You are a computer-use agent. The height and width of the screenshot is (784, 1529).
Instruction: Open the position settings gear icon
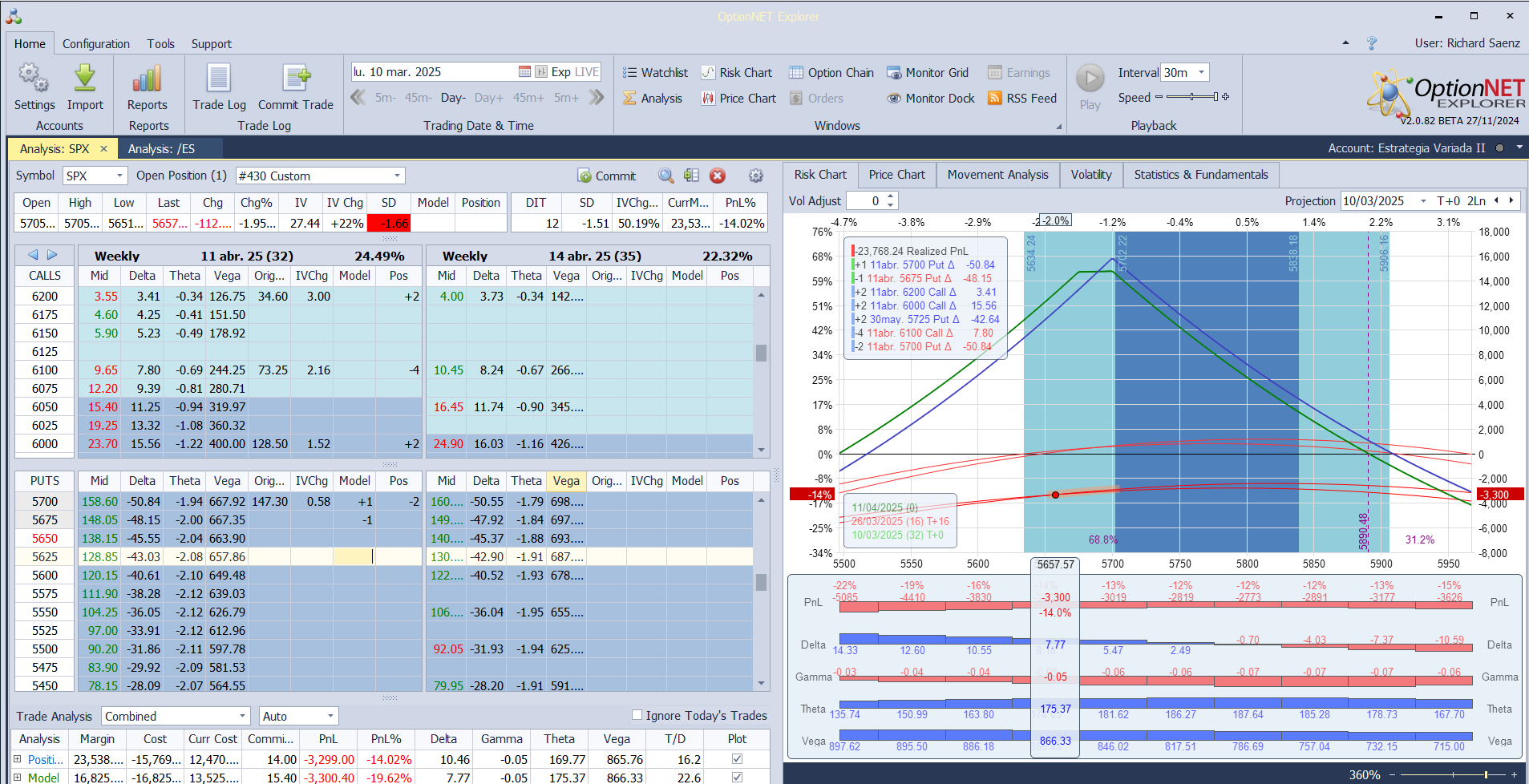(x=755, y=176)
